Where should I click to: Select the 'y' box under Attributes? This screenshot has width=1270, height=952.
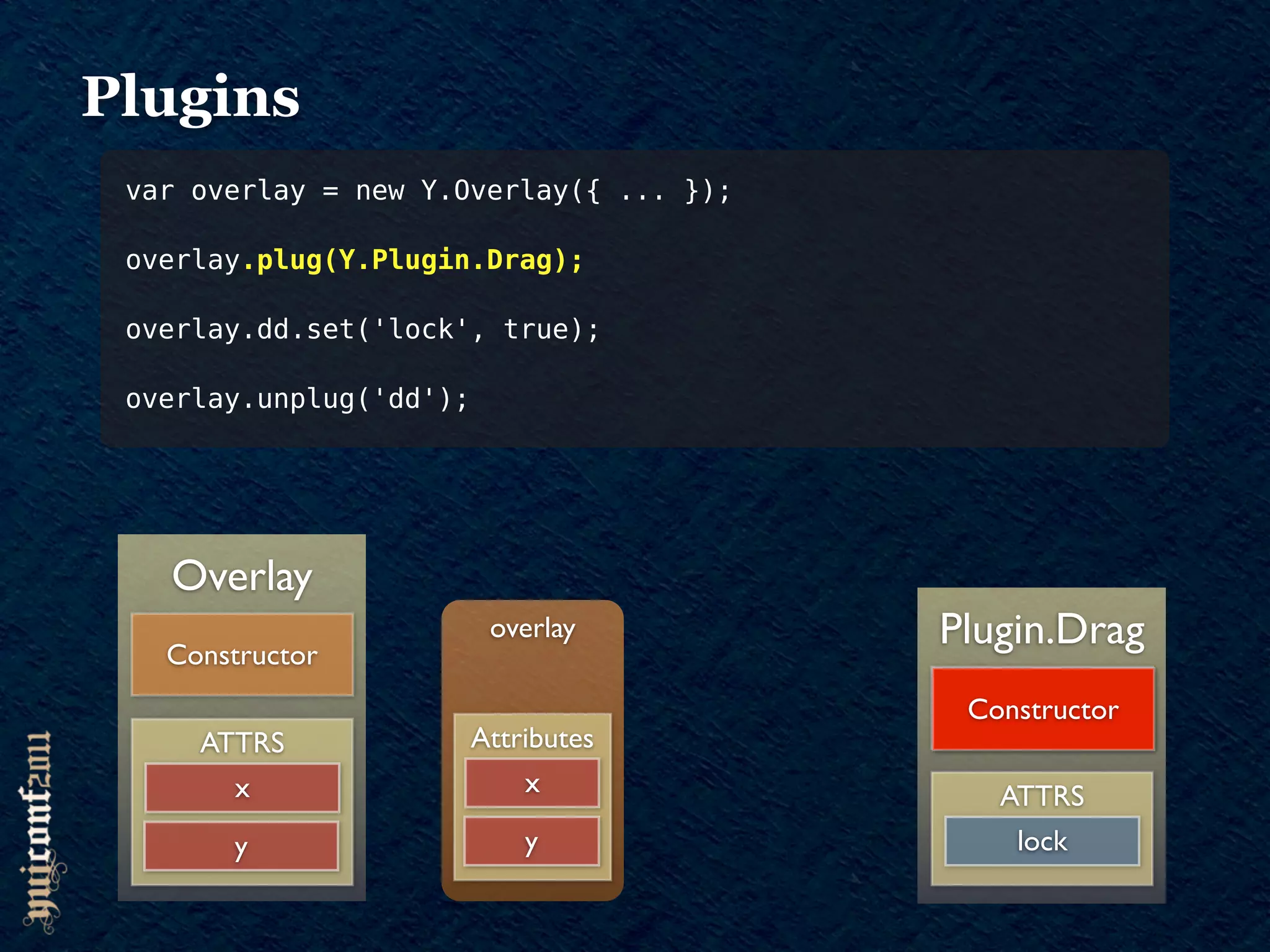532,841
